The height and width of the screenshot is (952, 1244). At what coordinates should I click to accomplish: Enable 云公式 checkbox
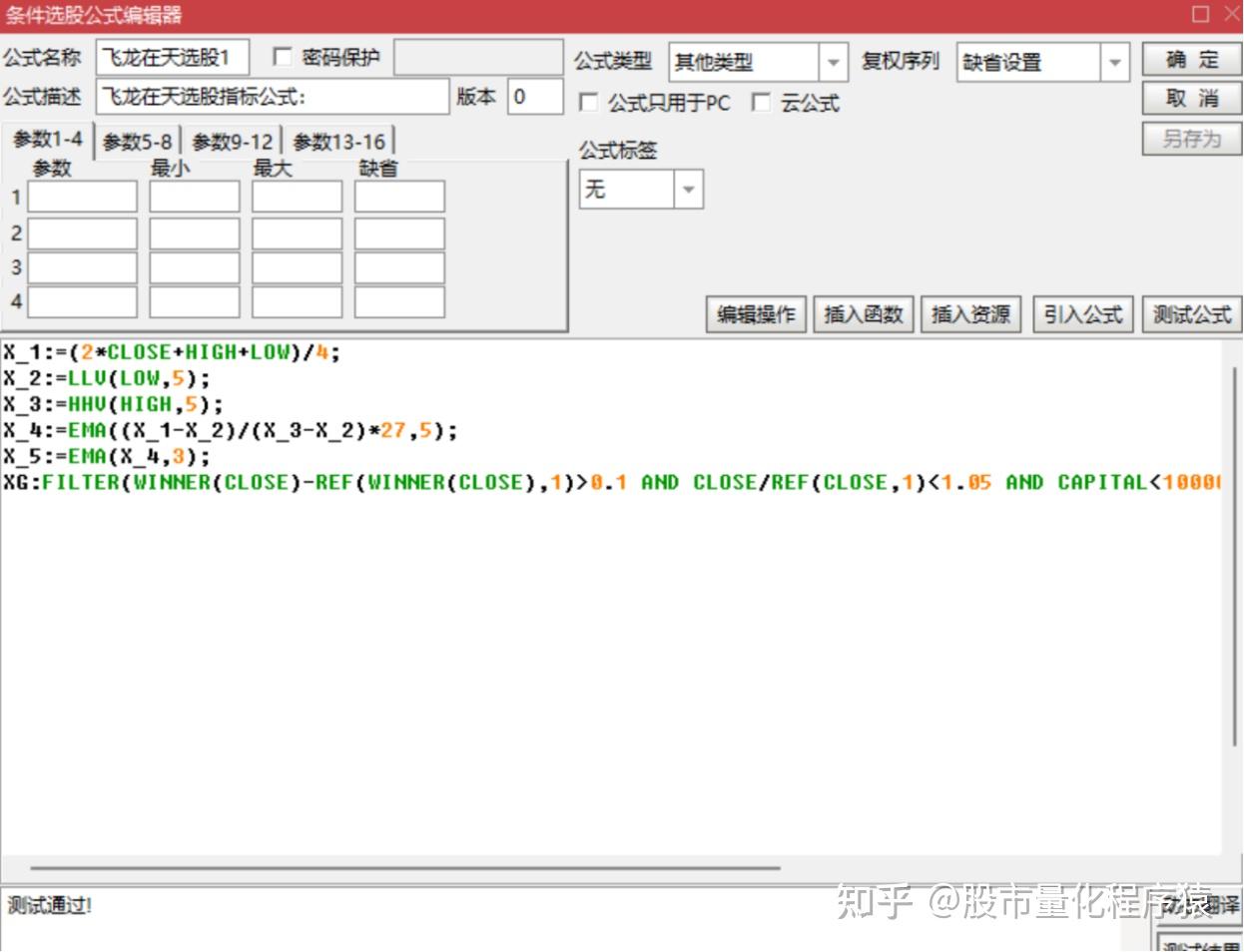click(761, 103)
